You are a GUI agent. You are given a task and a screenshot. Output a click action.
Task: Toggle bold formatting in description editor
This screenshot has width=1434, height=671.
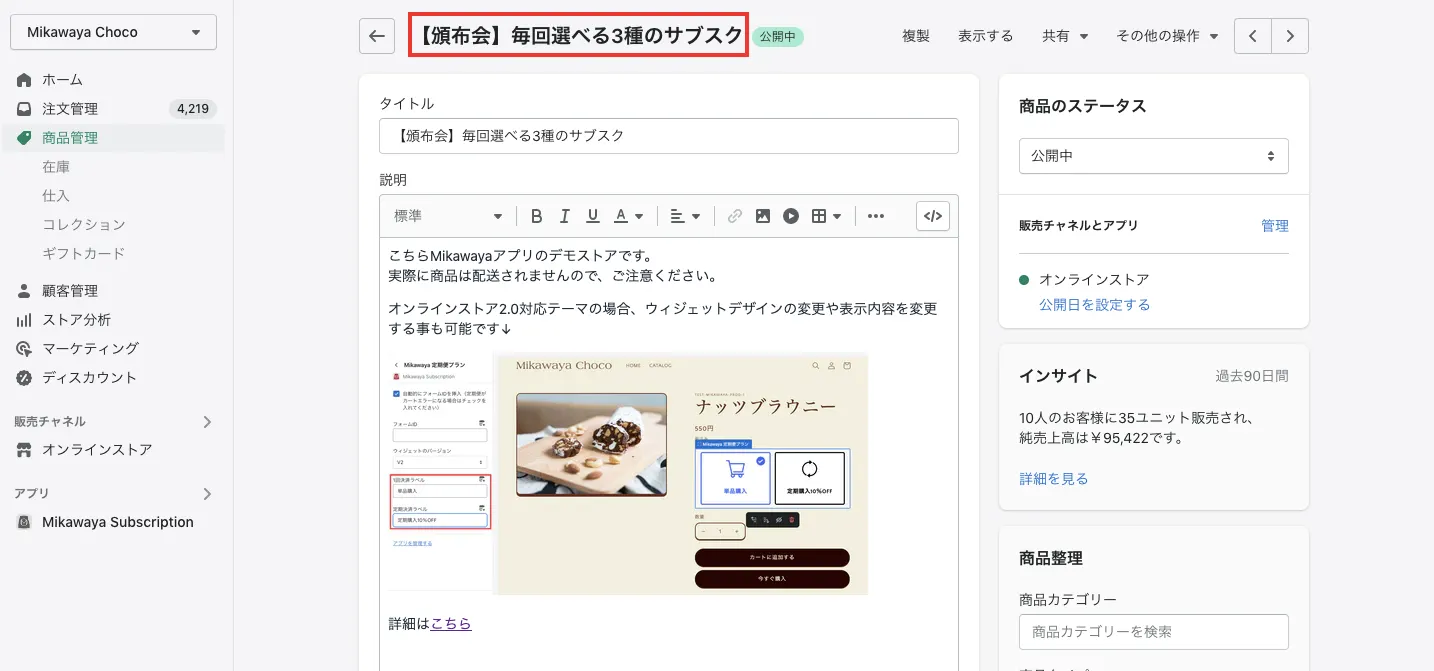(x=537, y=216)
